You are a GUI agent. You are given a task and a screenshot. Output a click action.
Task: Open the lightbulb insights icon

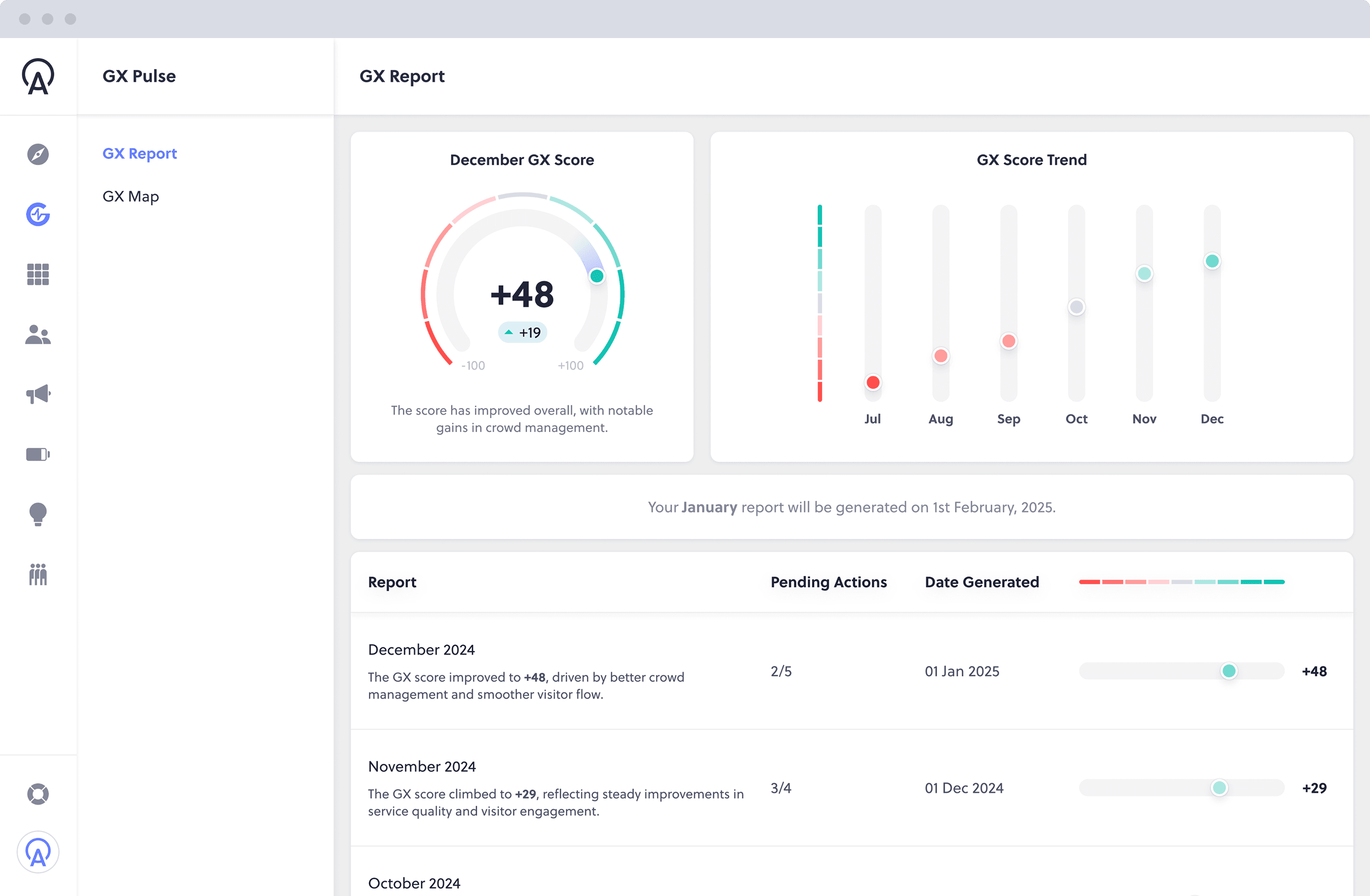coord(38,514)
